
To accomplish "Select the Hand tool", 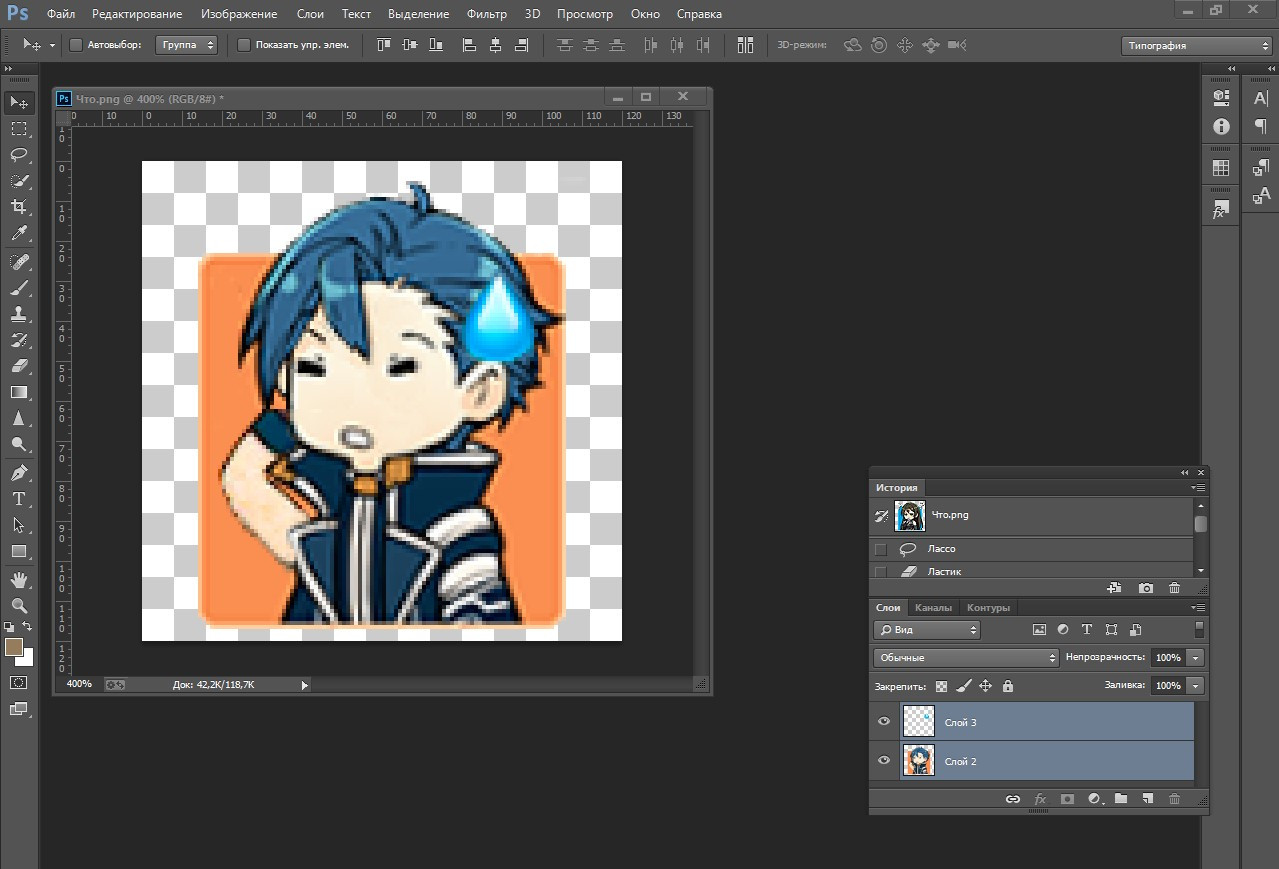I will [x=19, y=579].
